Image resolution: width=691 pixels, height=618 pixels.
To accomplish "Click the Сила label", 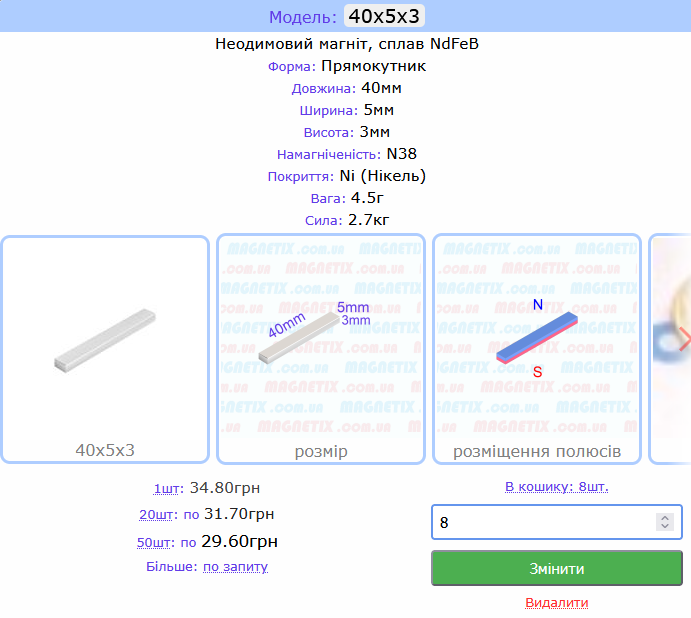I will point(323,220).
